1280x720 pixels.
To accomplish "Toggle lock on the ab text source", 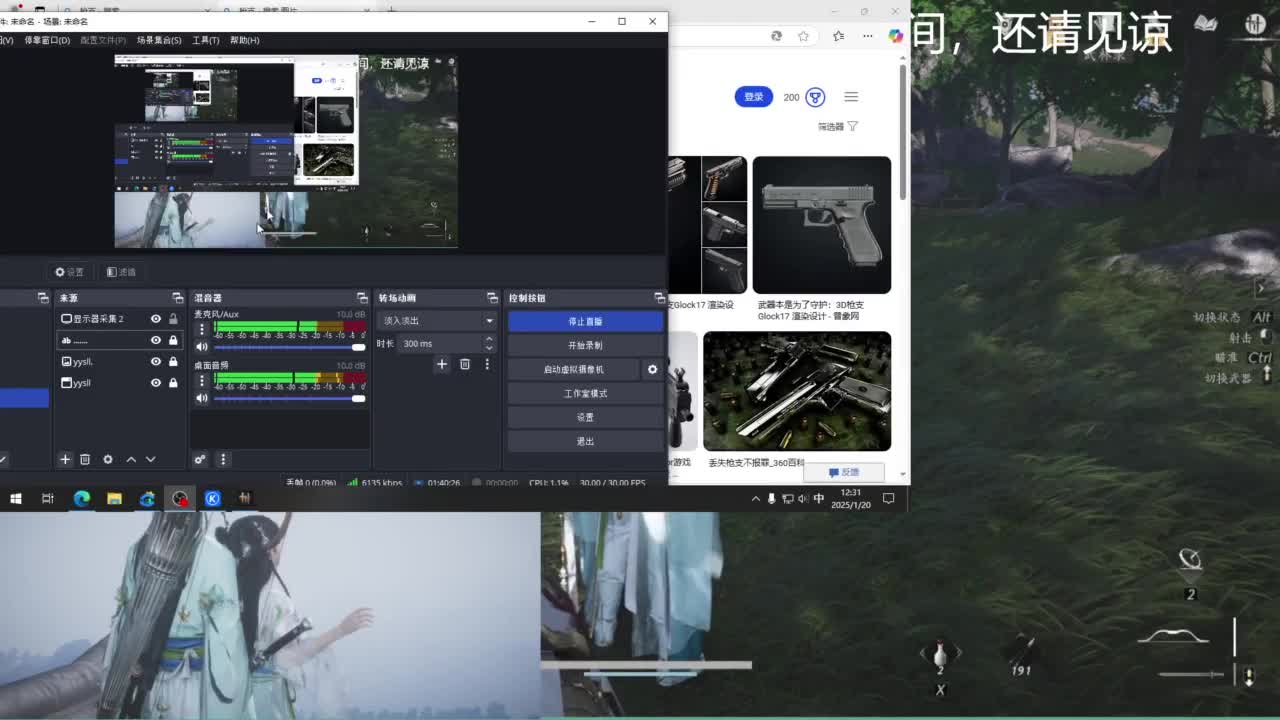I will (x=173, y=340).
